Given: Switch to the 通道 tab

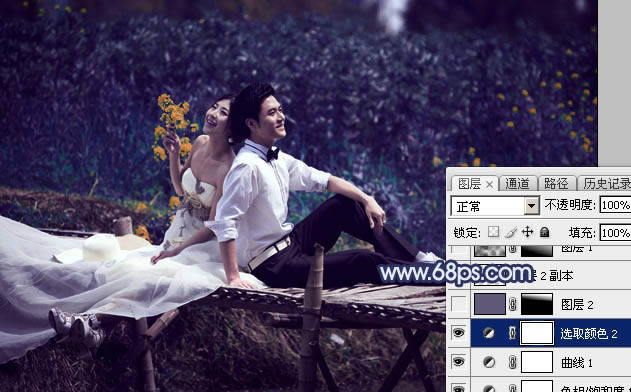Looking at the screenshot, I should [x=517, y=184].
